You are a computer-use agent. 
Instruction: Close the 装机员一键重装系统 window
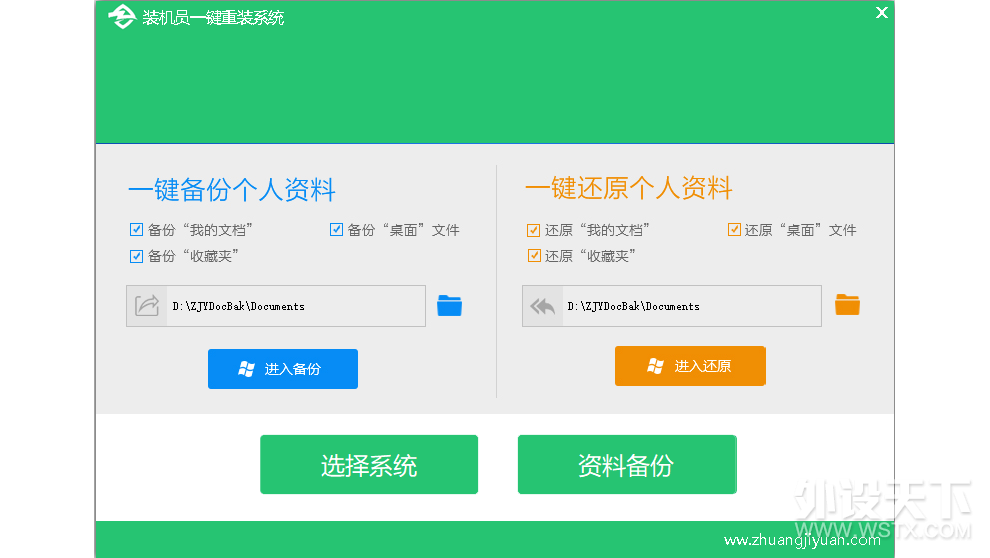pos(882,12)
